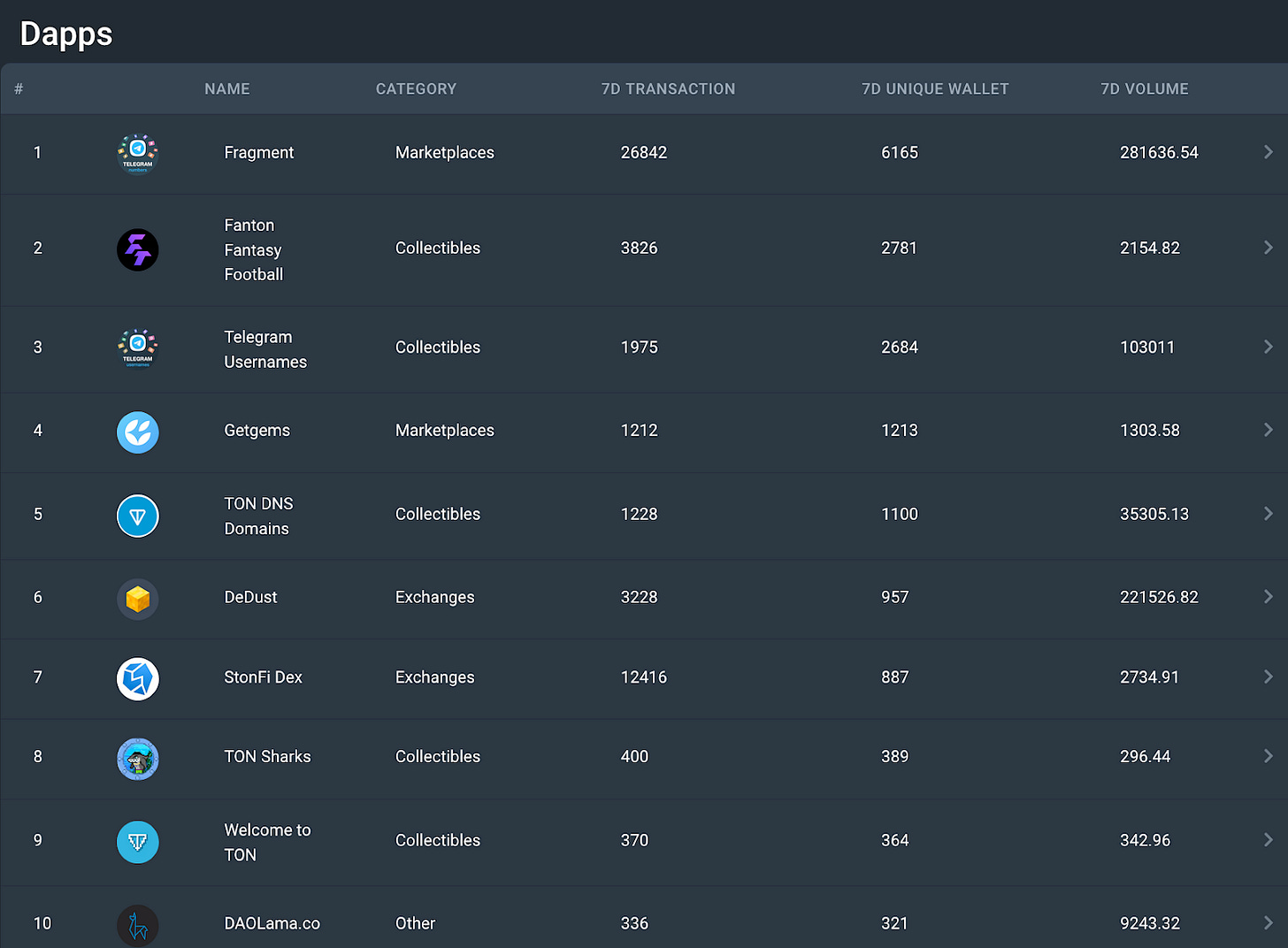Open the Telegram Usernames name
The width and height of the screenshot is (1288, 948).
[x=265, y=349]
